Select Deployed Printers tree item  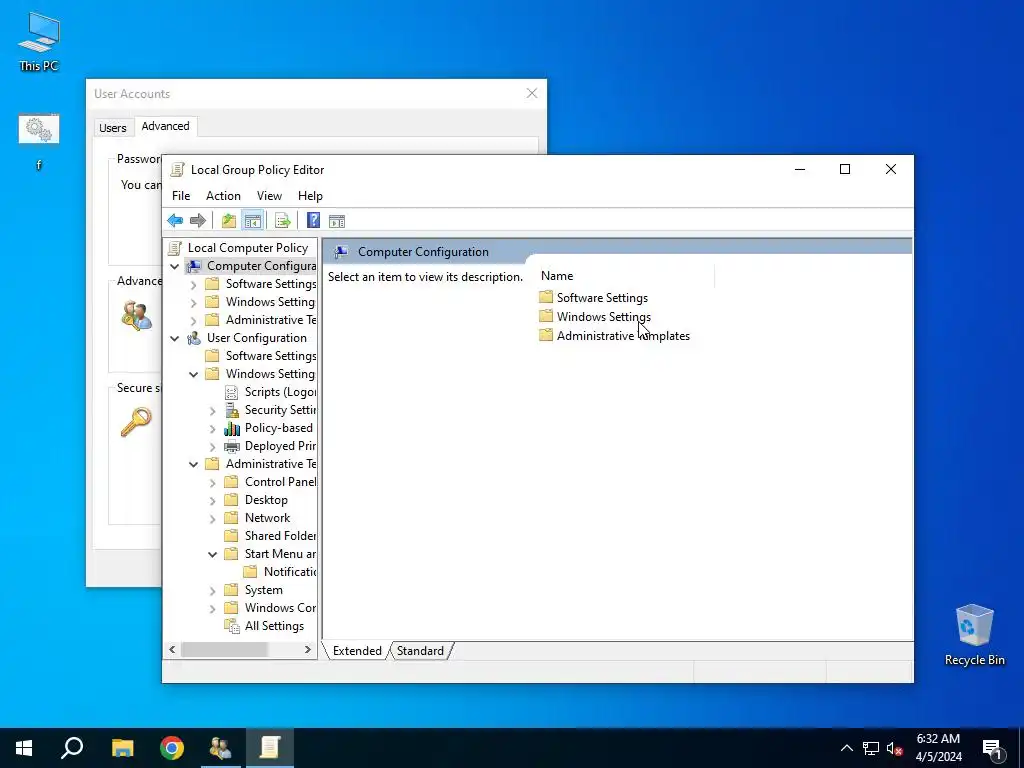(280, 445)
